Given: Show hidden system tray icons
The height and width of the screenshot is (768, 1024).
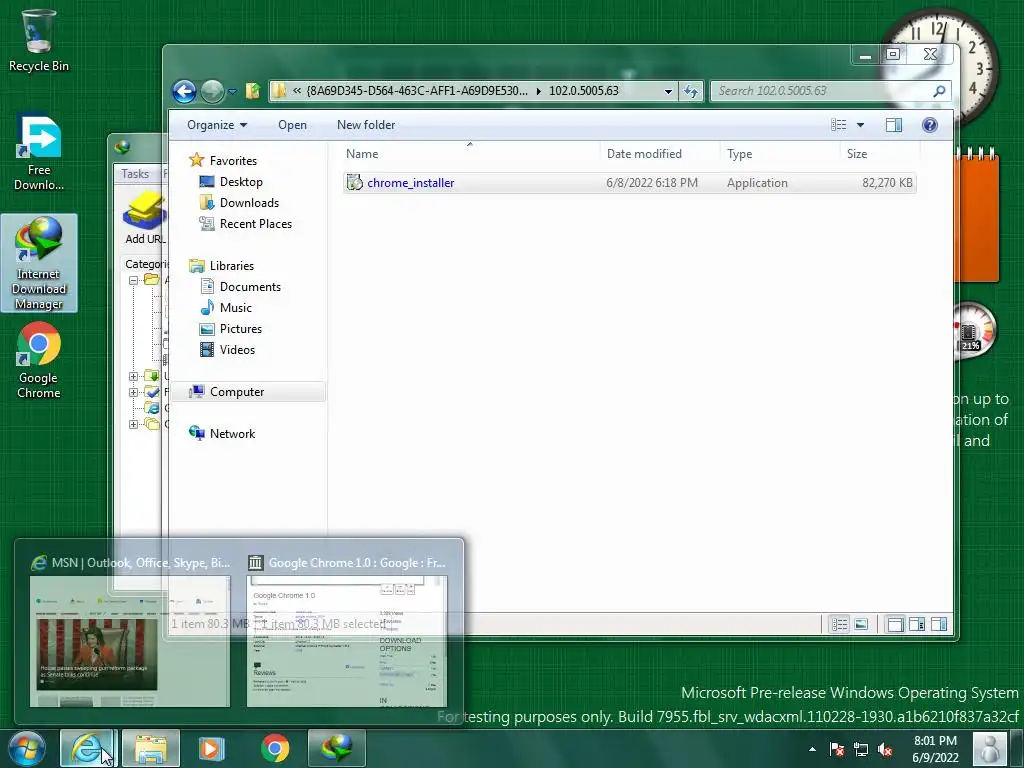Looking at the screenshot, I should (812, 749).
